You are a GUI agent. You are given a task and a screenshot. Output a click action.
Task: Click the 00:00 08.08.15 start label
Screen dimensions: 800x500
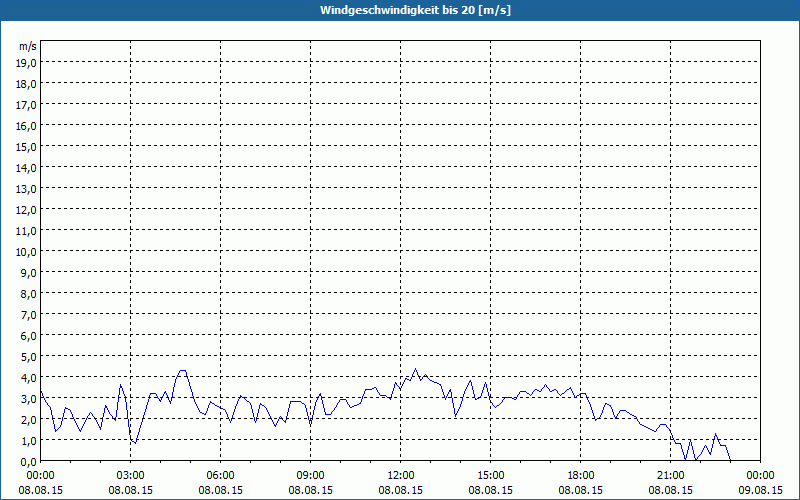click(x=41, y=483)
